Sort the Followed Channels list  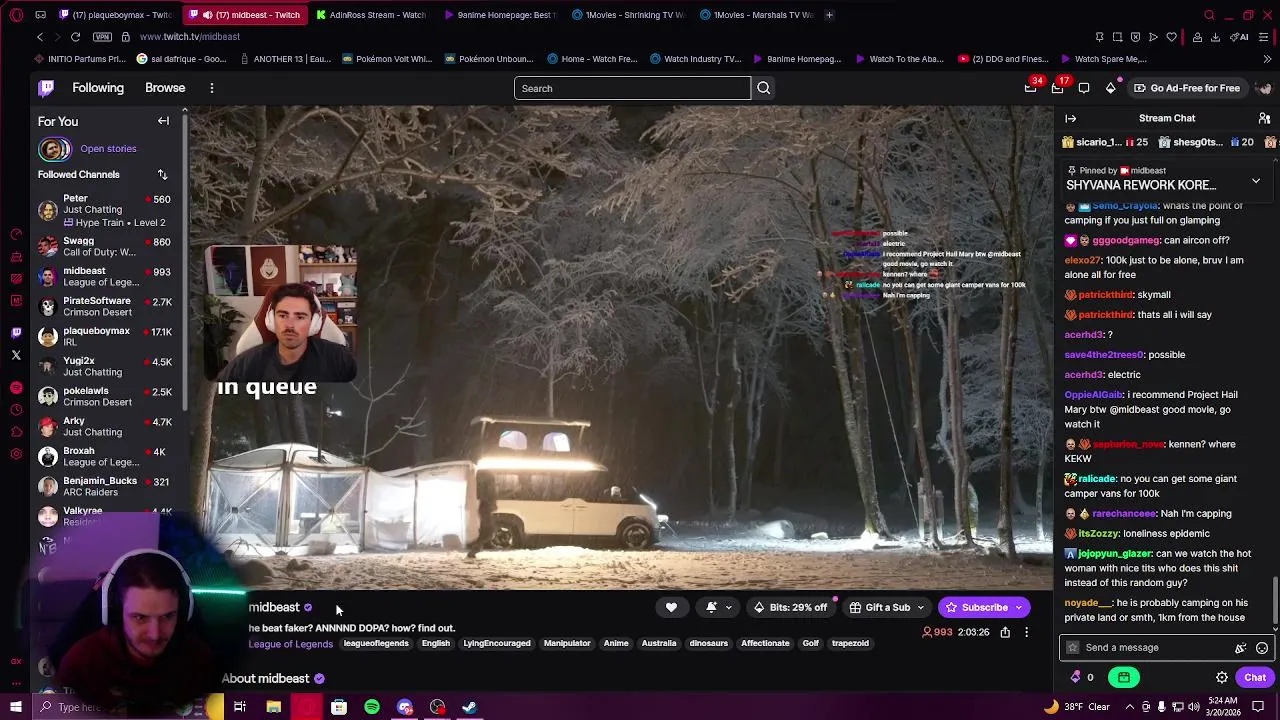click(x=162, y=175)
